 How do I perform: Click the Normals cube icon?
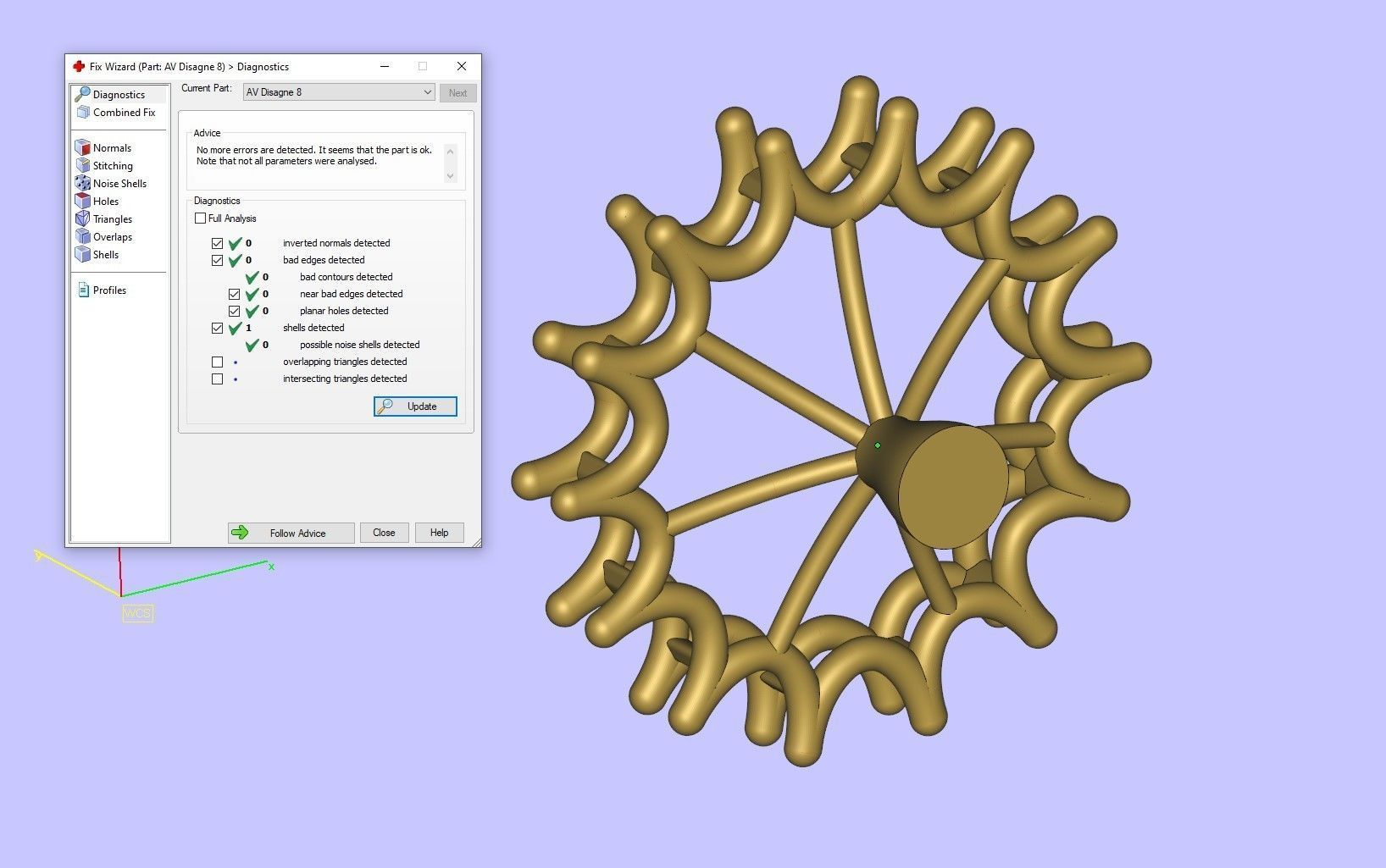tap(82, 147)
